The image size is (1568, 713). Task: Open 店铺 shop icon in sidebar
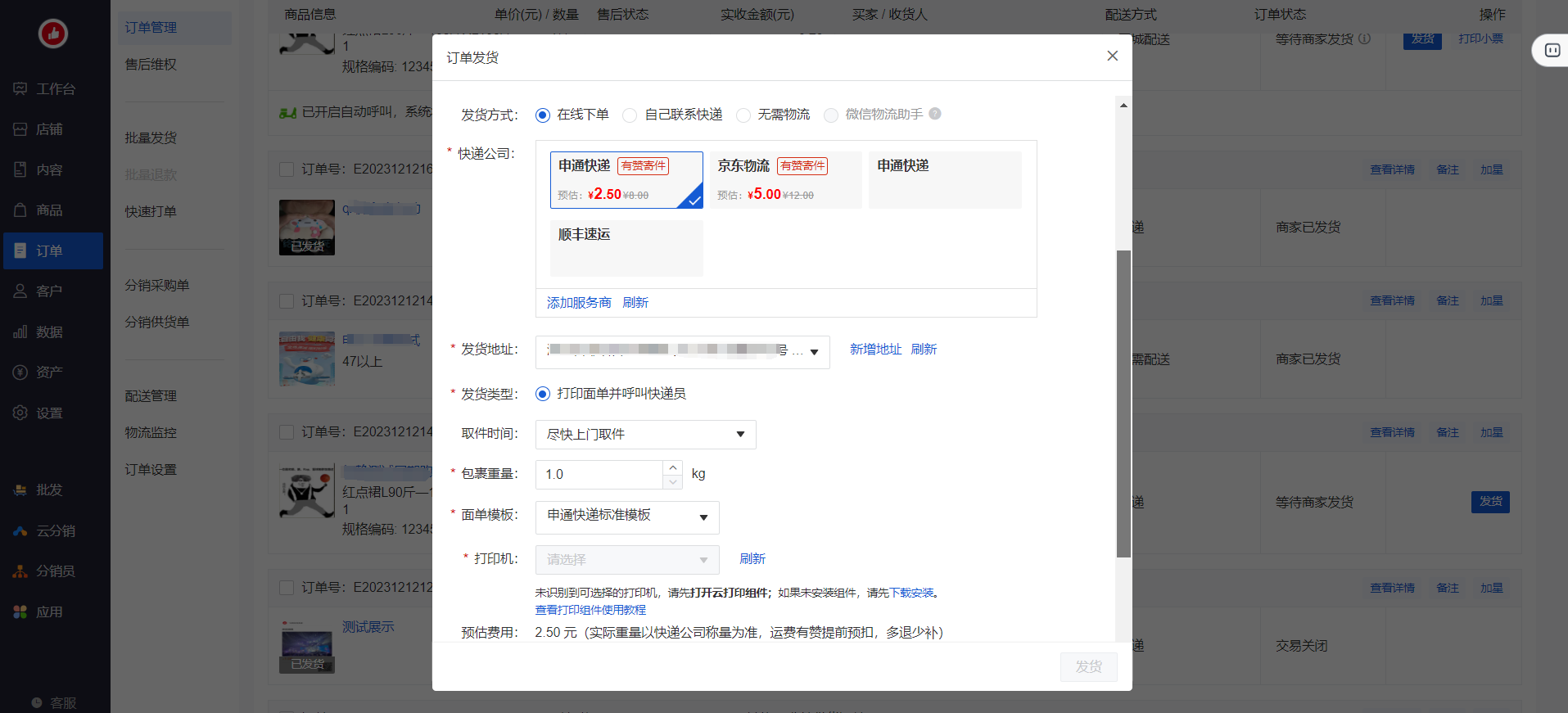(x=20, y=129)
